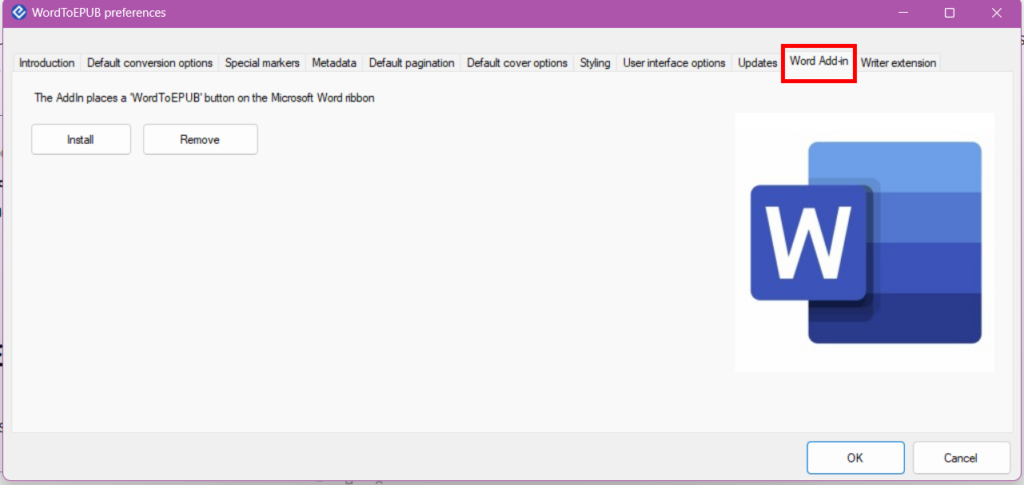Viewport: 1024px width, 485px height.
Task: Confirm preferences with OK
Action: 856,458
